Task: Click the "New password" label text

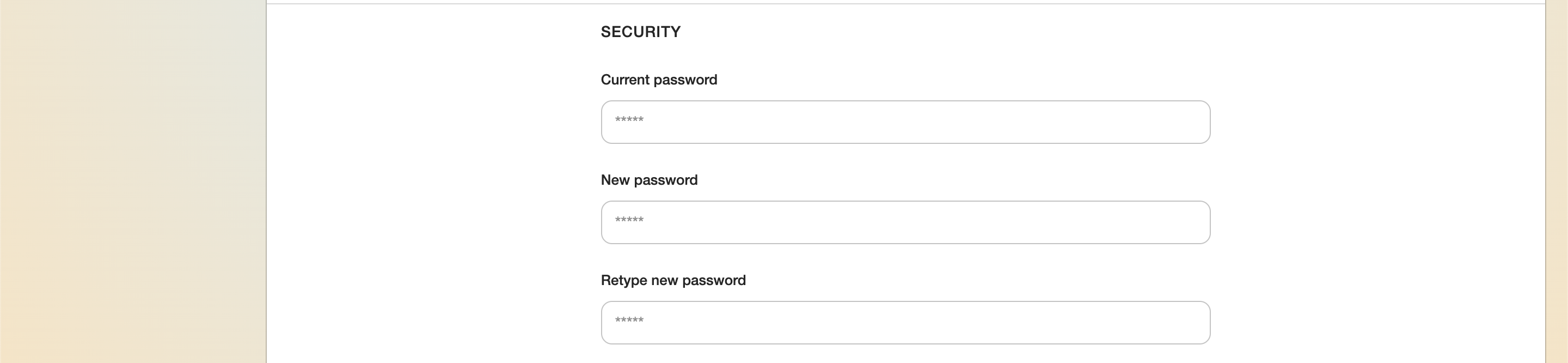Action: pos(649,180)
